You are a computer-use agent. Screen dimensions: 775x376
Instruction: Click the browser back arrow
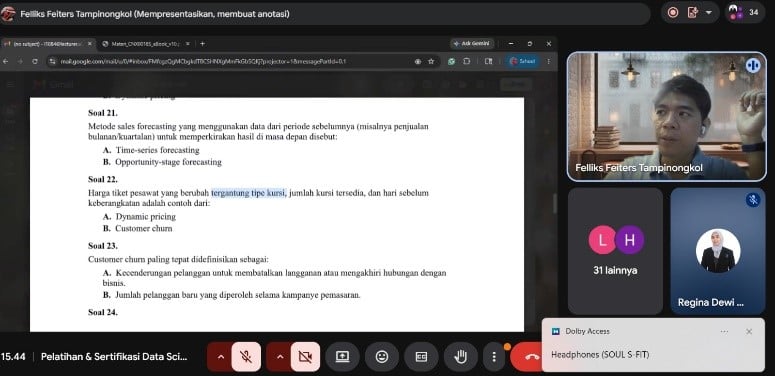tap(6, 61)
